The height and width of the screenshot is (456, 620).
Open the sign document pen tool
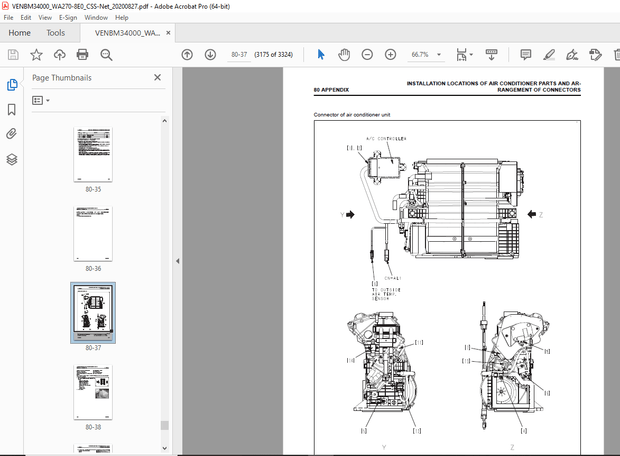(572, 55)
